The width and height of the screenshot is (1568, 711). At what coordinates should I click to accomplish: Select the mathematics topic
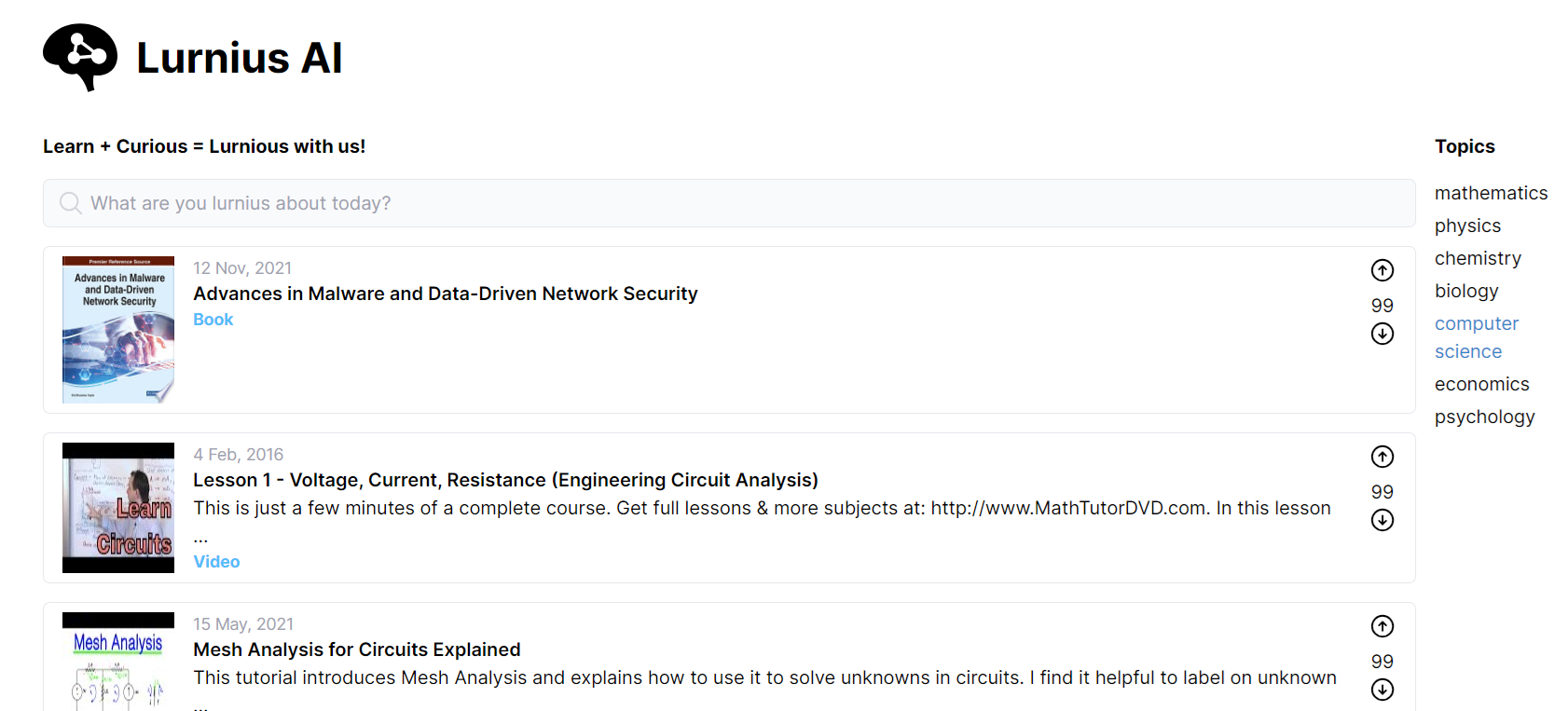[1491, 193]
